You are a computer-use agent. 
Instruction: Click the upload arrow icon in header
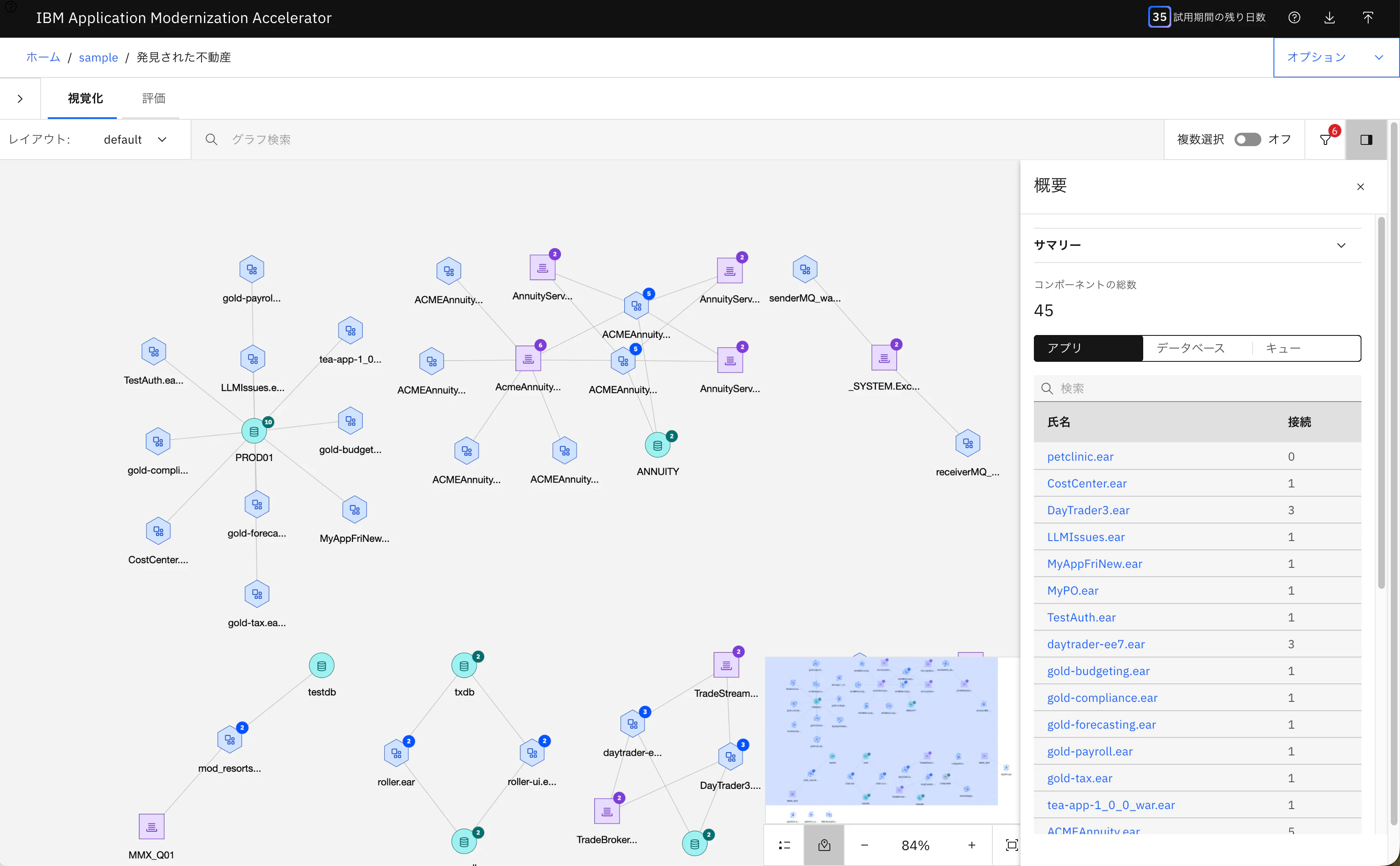tap(1368, 18)
